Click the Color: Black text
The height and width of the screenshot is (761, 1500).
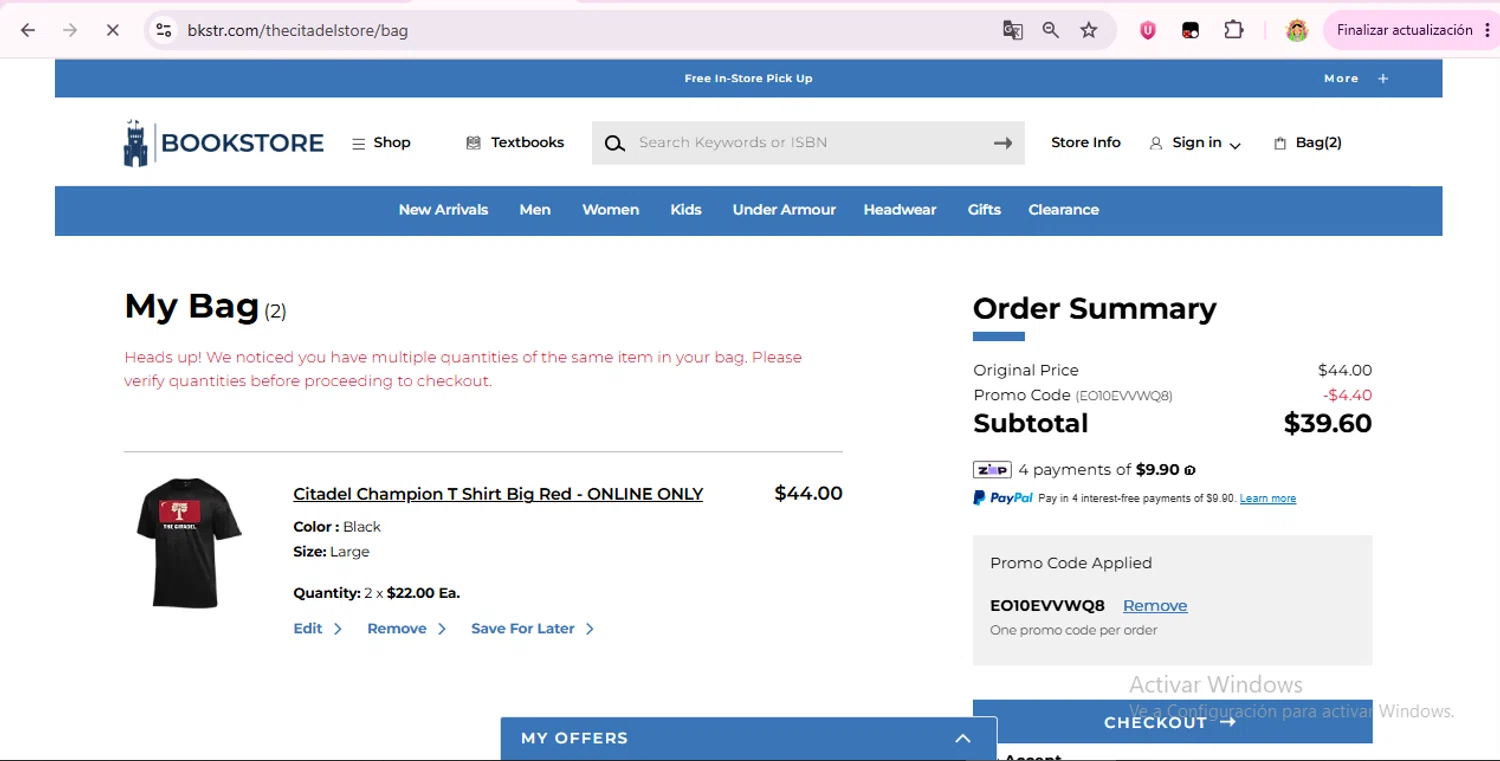(337, 527)
